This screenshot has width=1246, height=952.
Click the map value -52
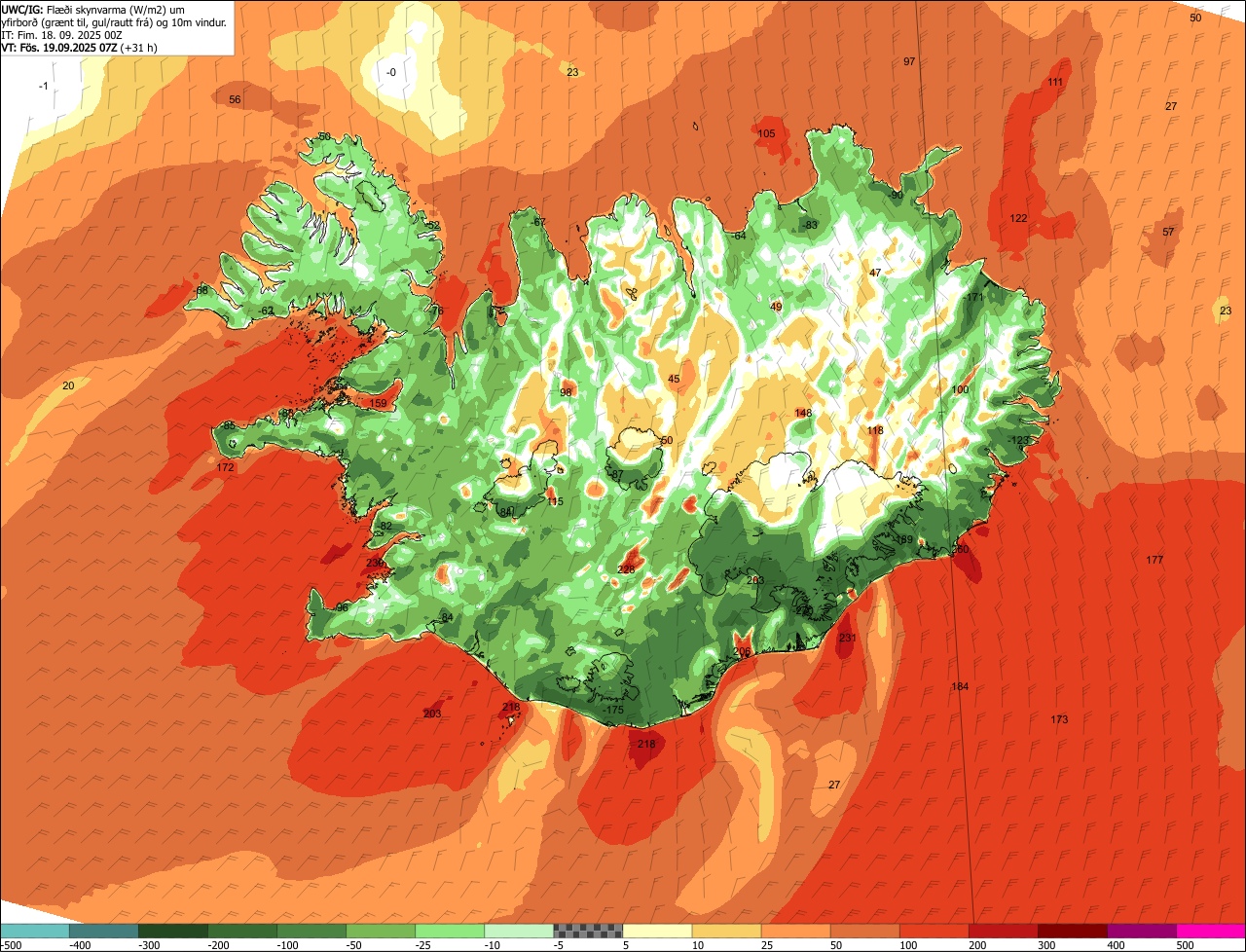click(432, 226)
